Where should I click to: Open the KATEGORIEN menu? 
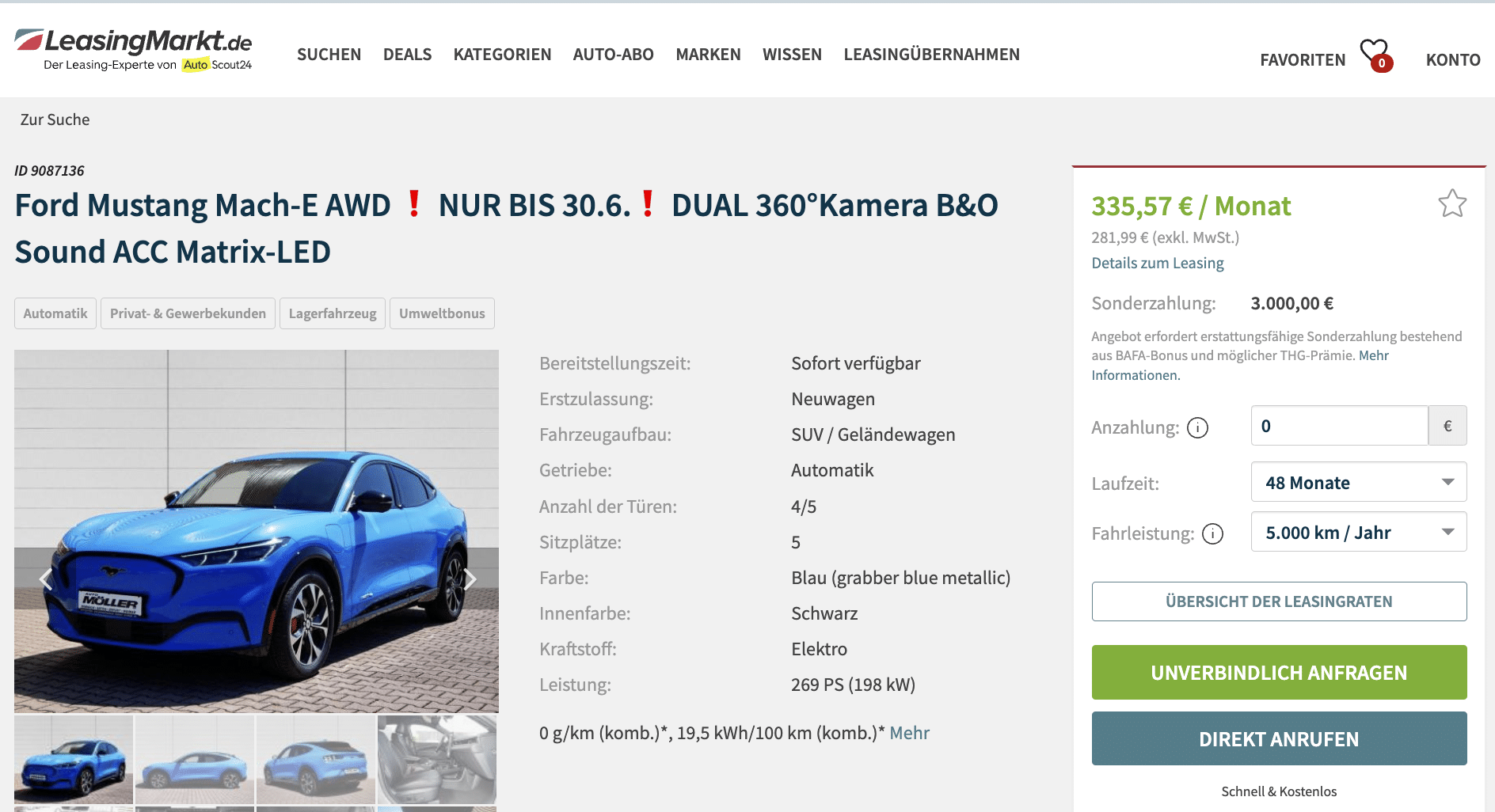tap(502, 55)
